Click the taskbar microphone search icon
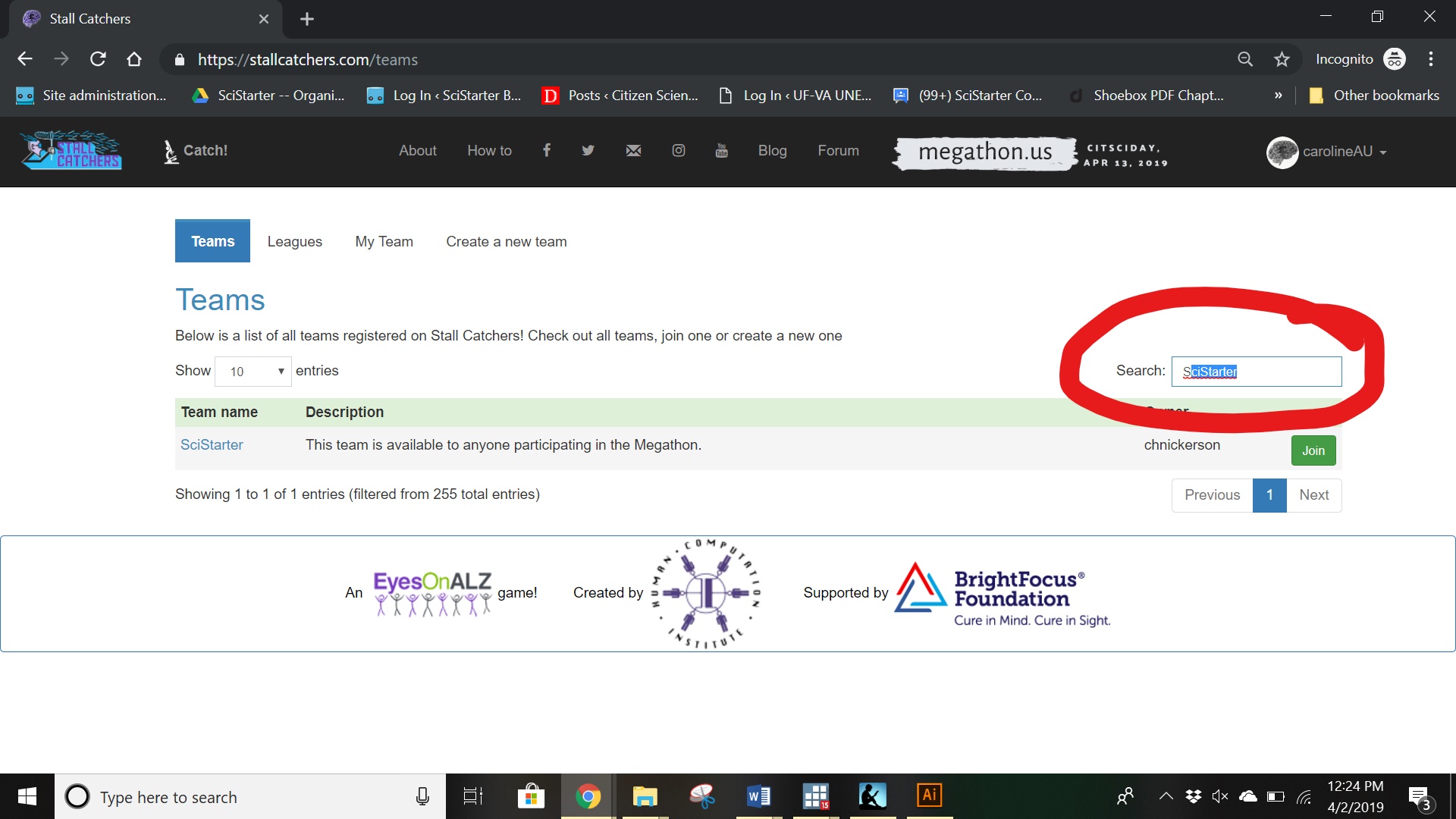This screenshot has height=819, width=1456. [x=422, y=796]
